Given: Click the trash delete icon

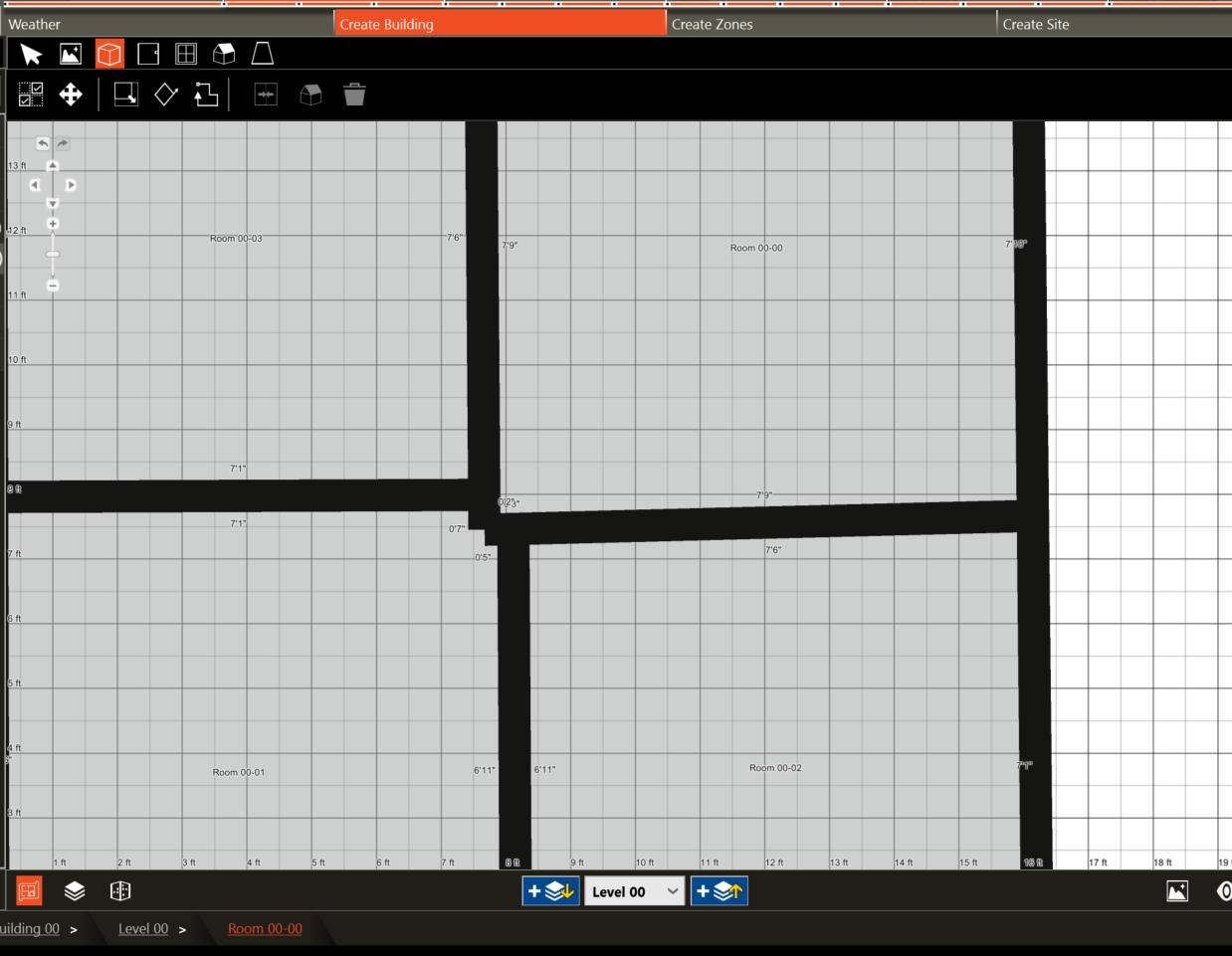Looking at the screenshot, I should pyautogui.click(x=354, y=95).
